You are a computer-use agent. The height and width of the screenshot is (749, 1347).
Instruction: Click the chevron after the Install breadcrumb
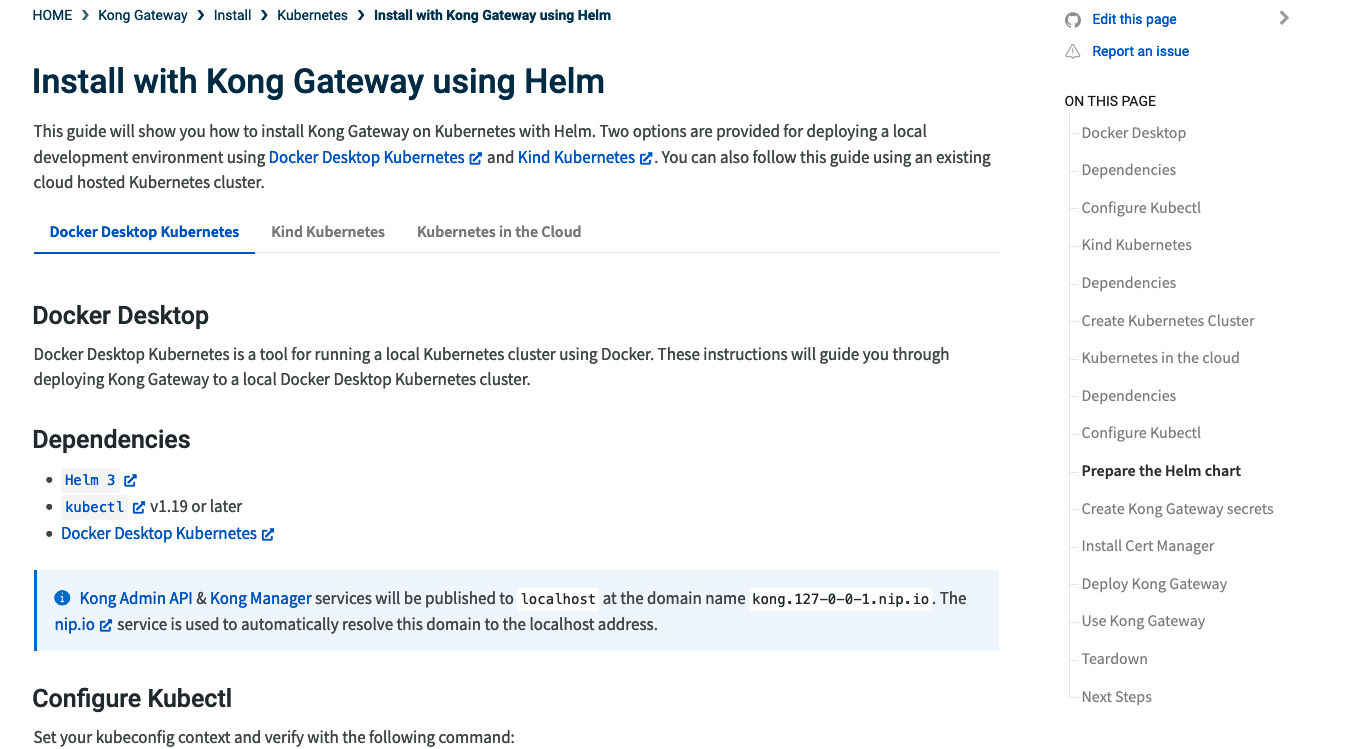coord(264,15)
